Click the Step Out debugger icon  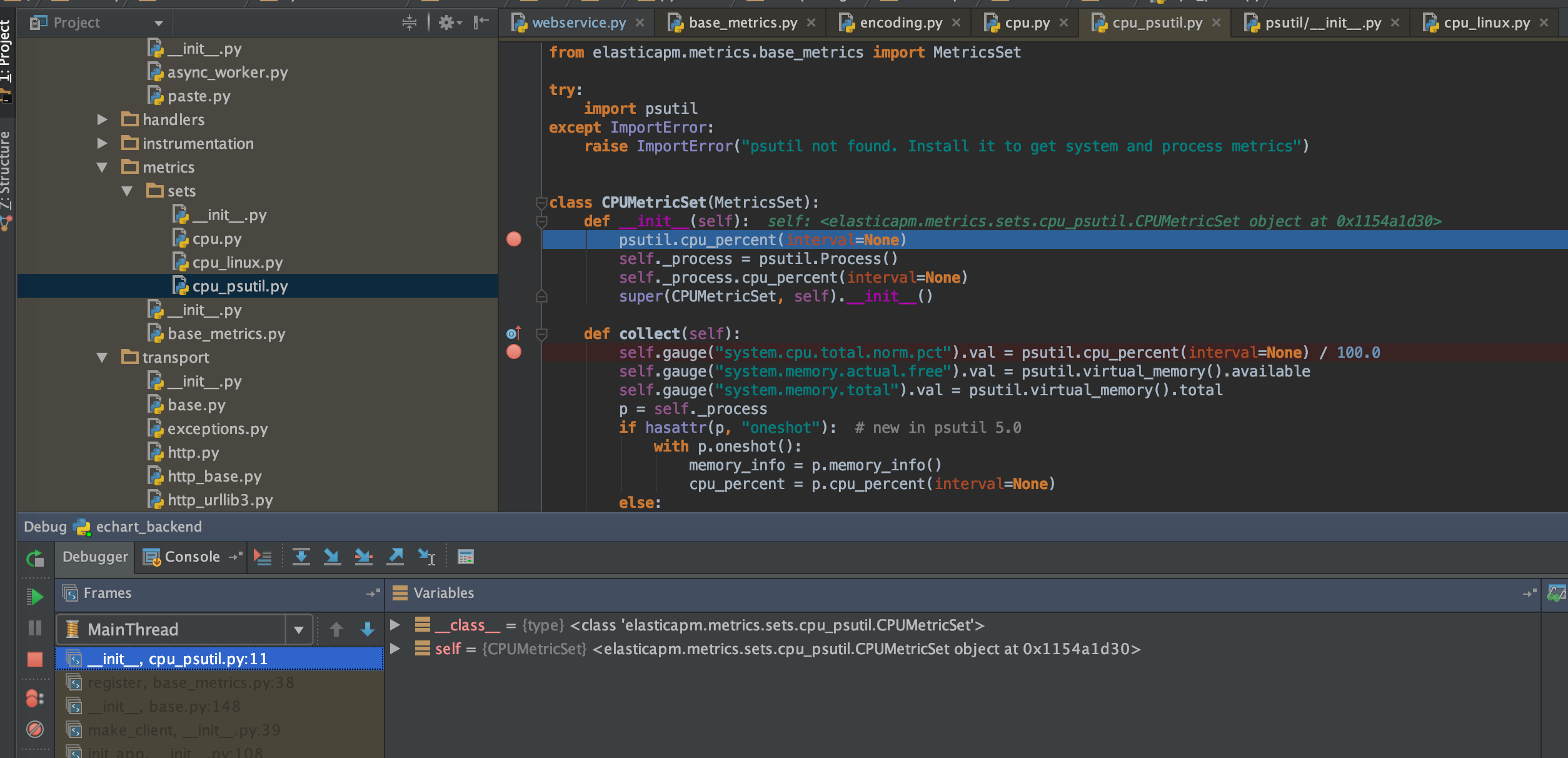click(395, 557)
